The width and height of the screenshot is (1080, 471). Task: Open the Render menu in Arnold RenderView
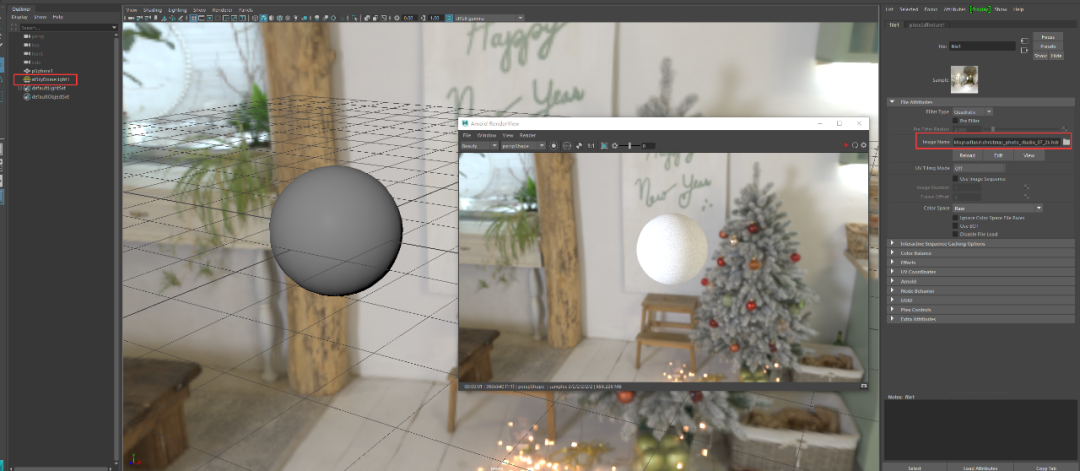(x=528, y=135)
